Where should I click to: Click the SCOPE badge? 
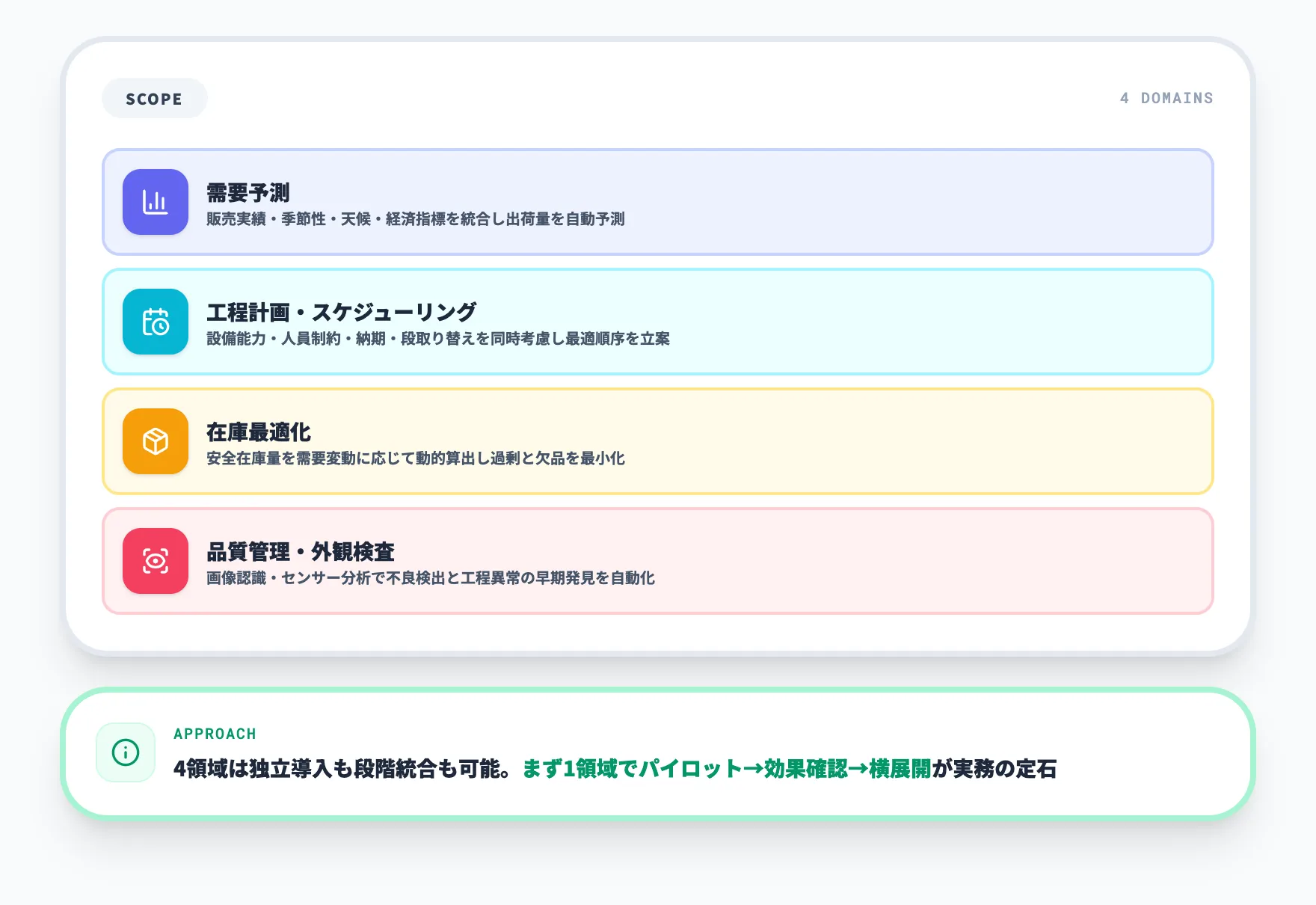point(154,99)
